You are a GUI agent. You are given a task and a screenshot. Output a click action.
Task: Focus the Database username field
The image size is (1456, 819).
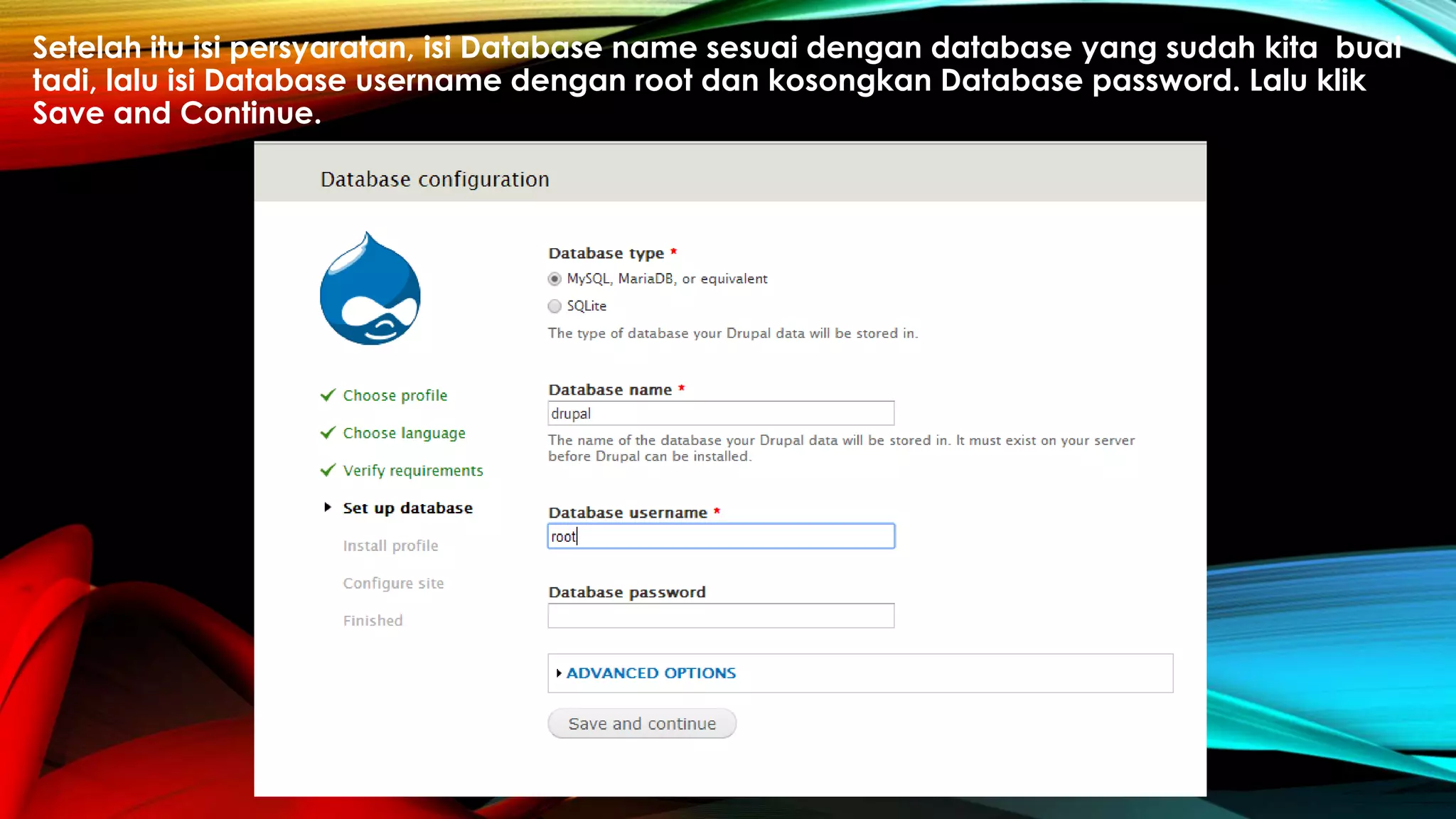point(721,536)
